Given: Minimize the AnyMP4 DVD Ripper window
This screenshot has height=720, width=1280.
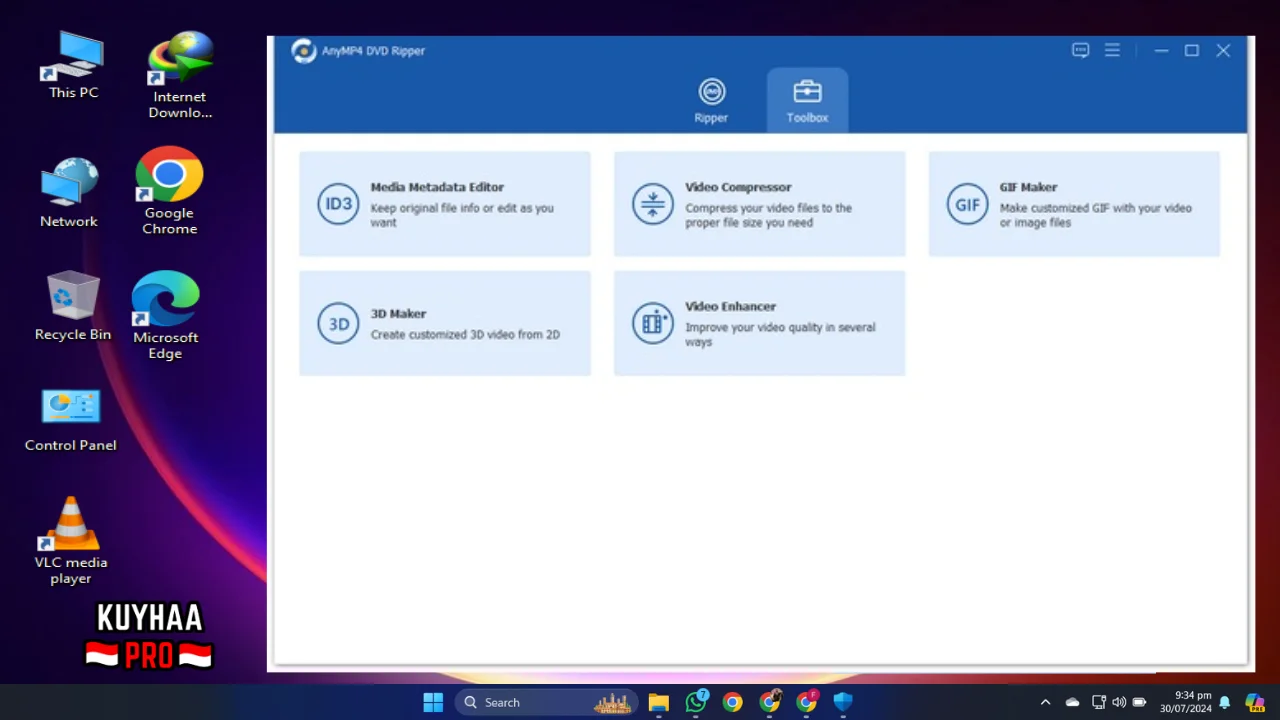Looking at the screenshot, I should pyautogui.click(x=1161, y=50).
